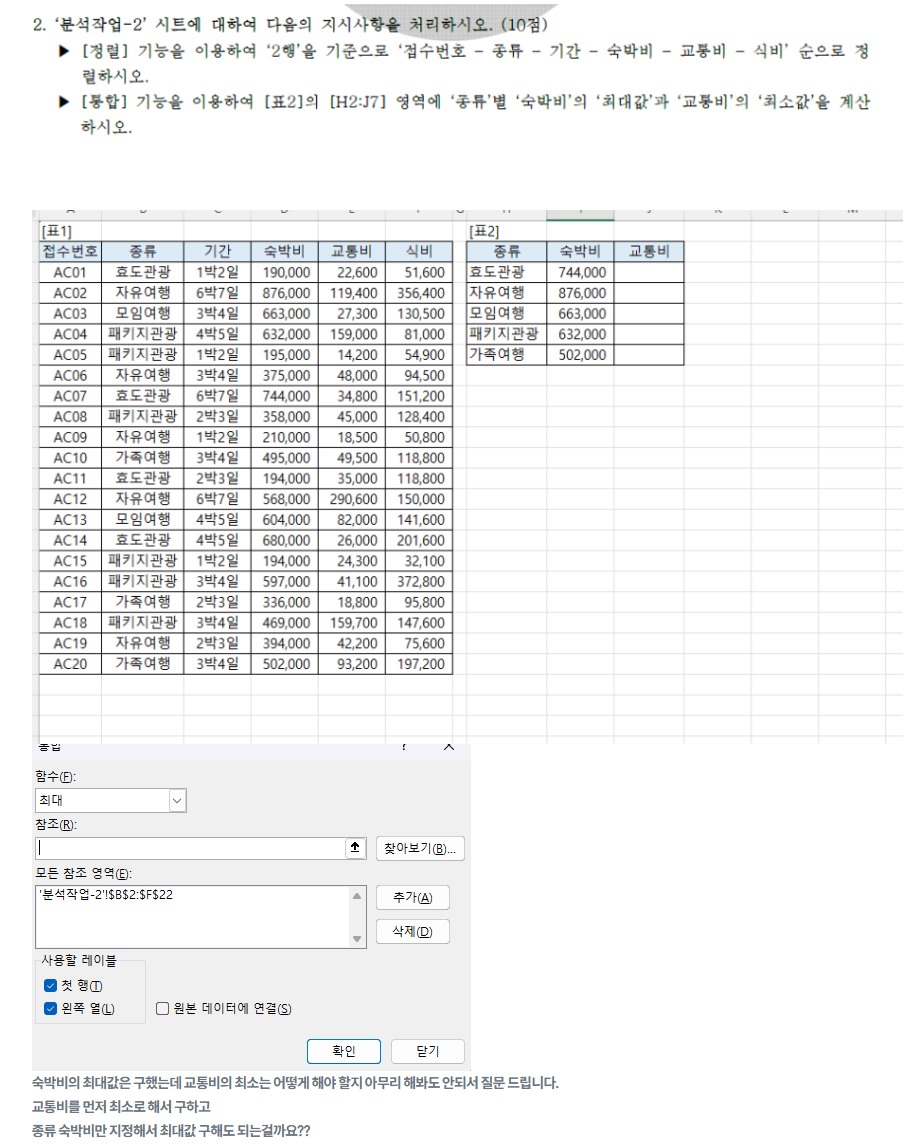The width and height of the screenshot is (908, 1144).
Task: Select the 876,000 cell in AC02 row
Action: point(284,293)
